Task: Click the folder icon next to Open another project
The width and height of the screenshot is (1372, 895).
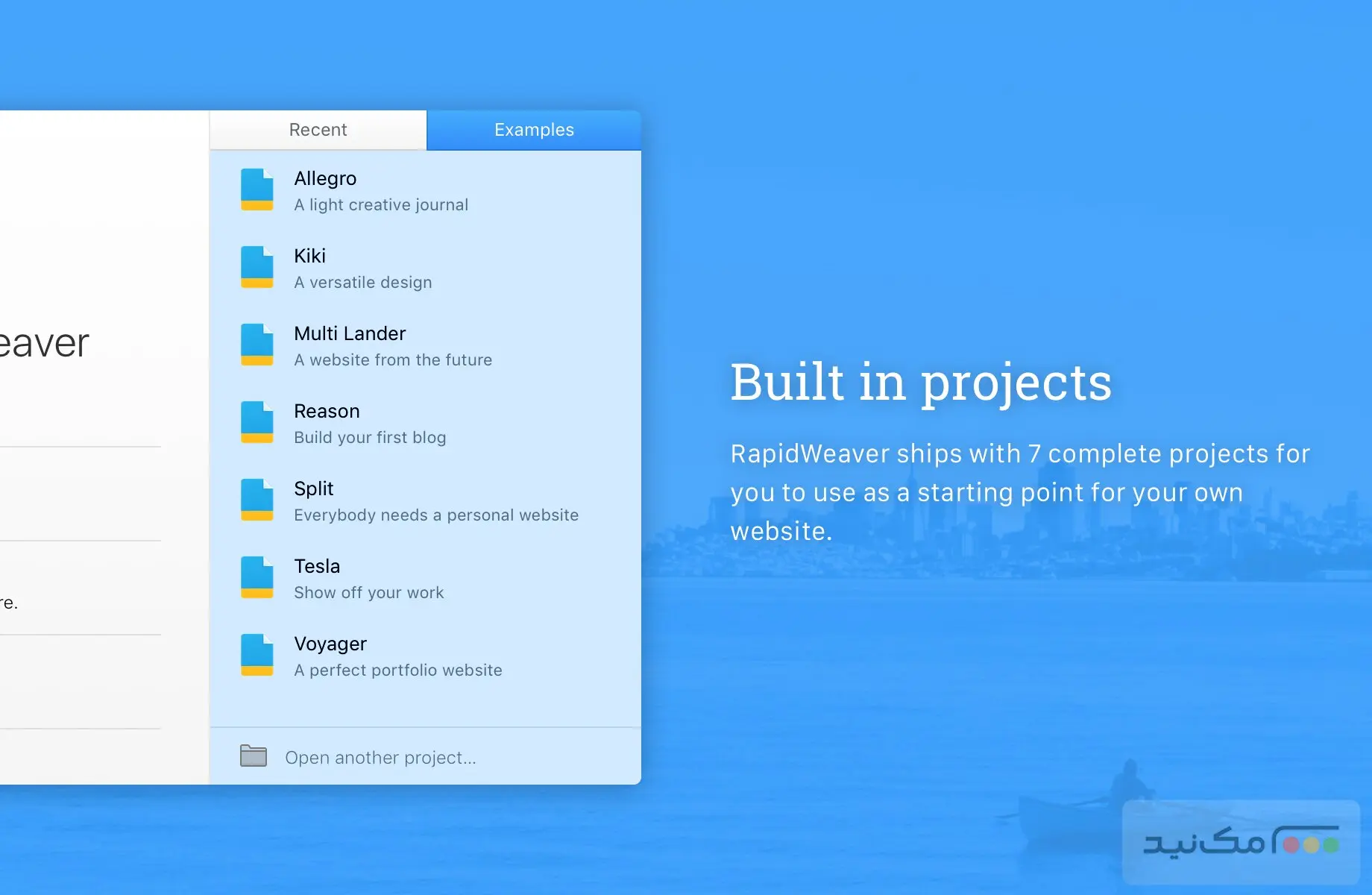Action: click(254, 756)
